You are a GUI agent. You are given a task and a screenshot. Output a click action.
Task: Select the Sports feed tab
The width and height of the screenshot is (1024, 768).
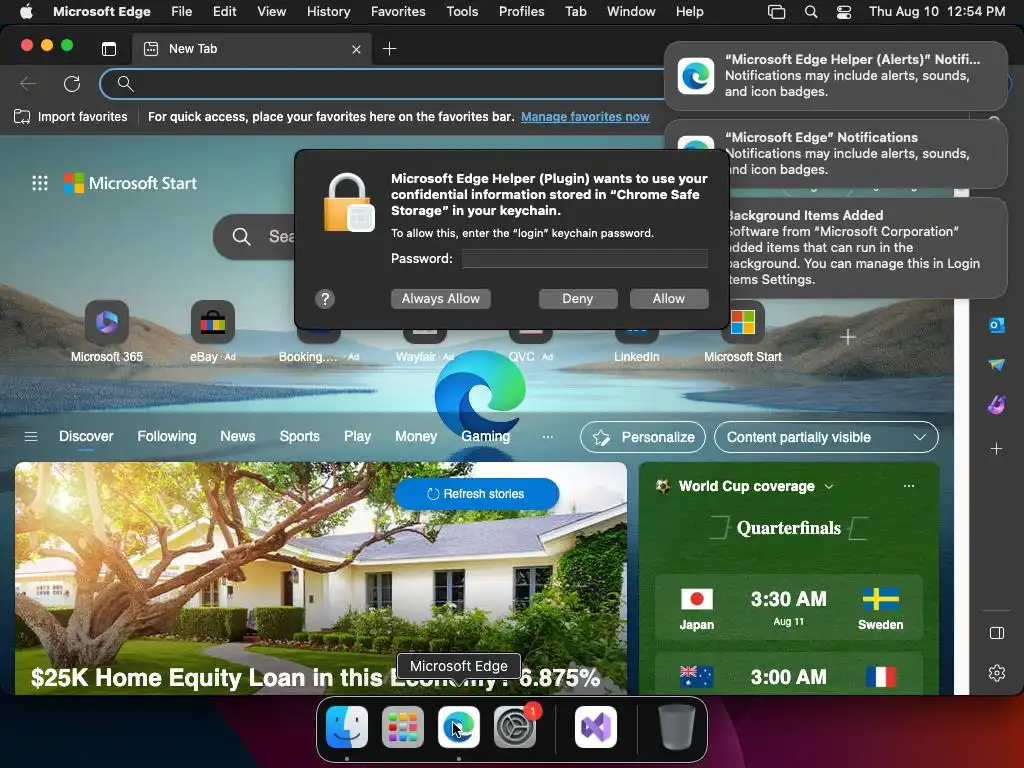[300, 436]
